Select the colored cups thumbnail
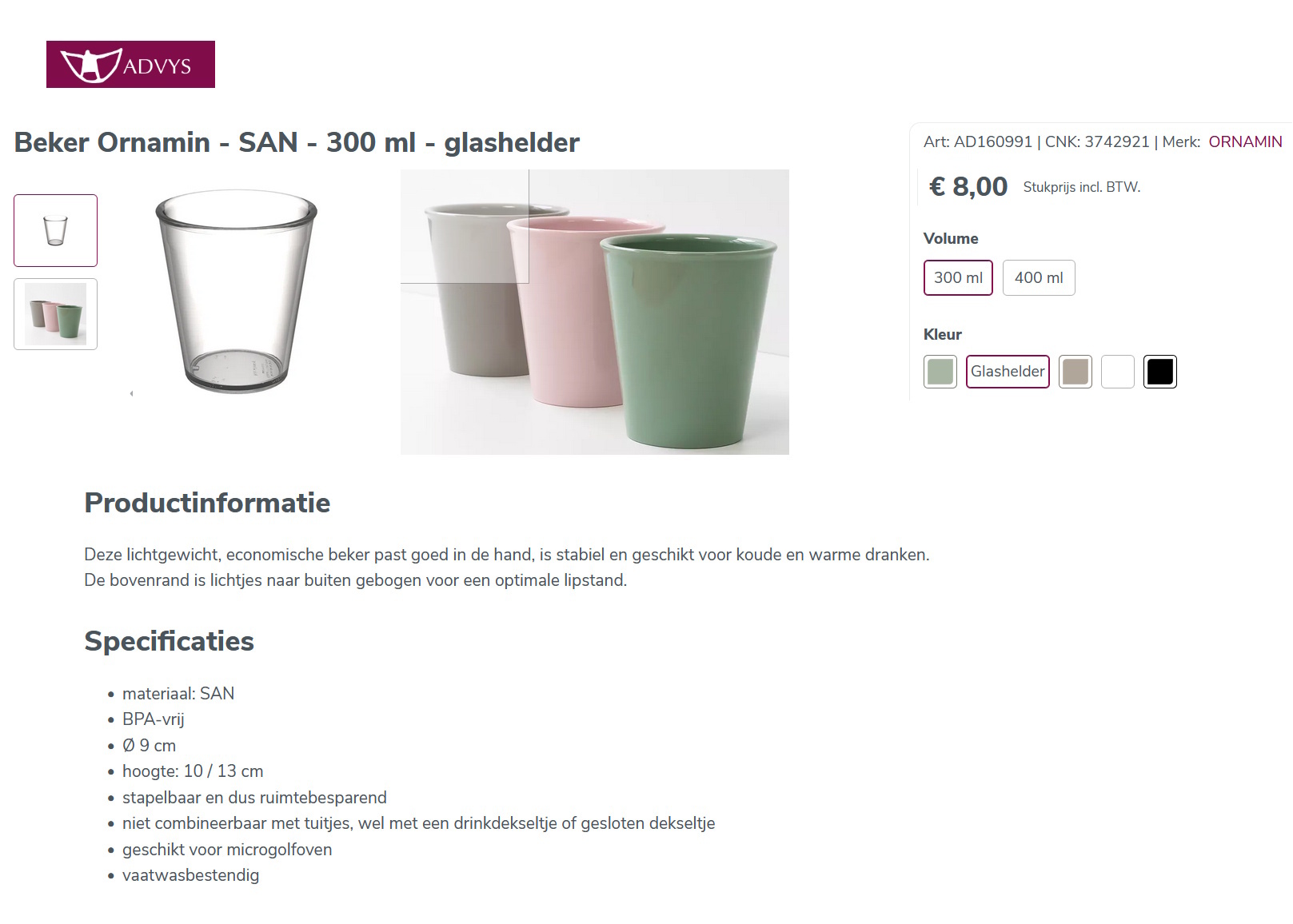Viewport: 1293px width, 924px height. (x=54, y=313)
